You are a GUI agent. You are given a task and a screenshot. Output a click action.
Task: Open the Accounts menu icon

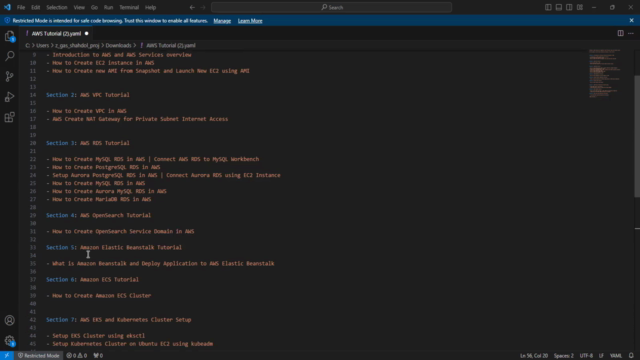pos(9,320)
